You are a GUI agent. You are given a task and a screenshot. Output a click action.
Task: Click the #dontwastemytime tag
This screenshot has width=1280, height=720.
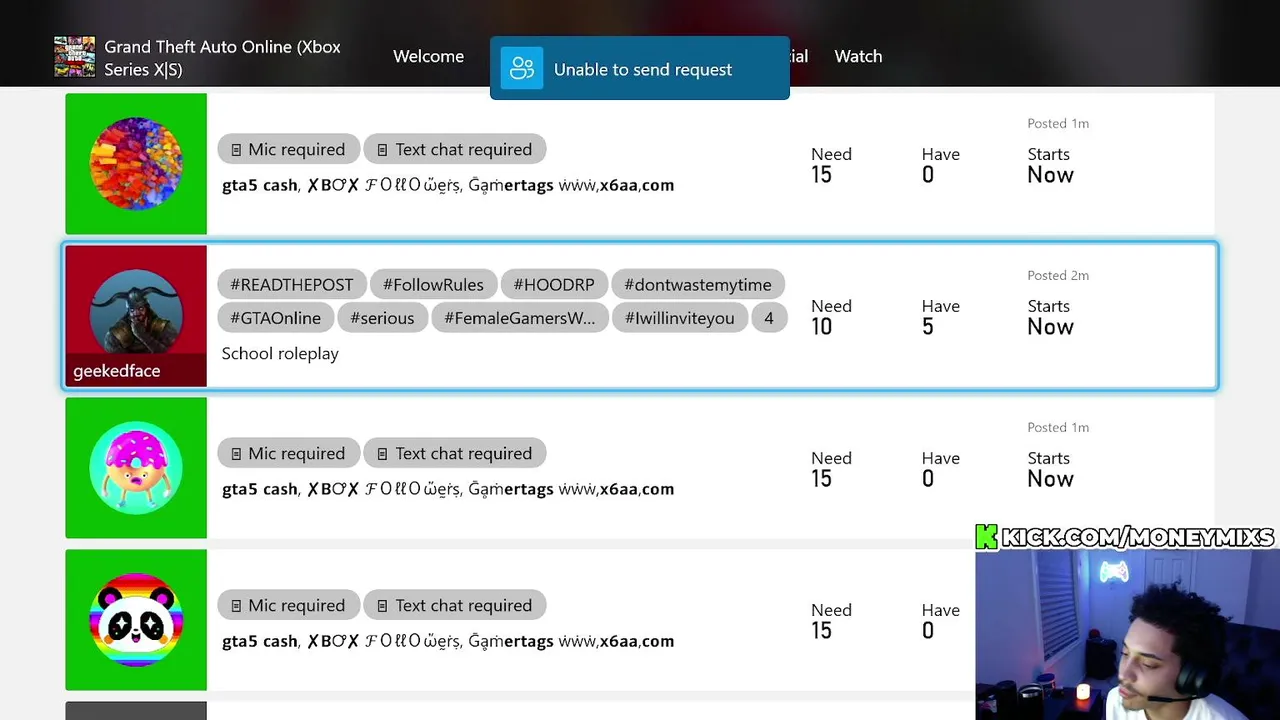point(698,284)
